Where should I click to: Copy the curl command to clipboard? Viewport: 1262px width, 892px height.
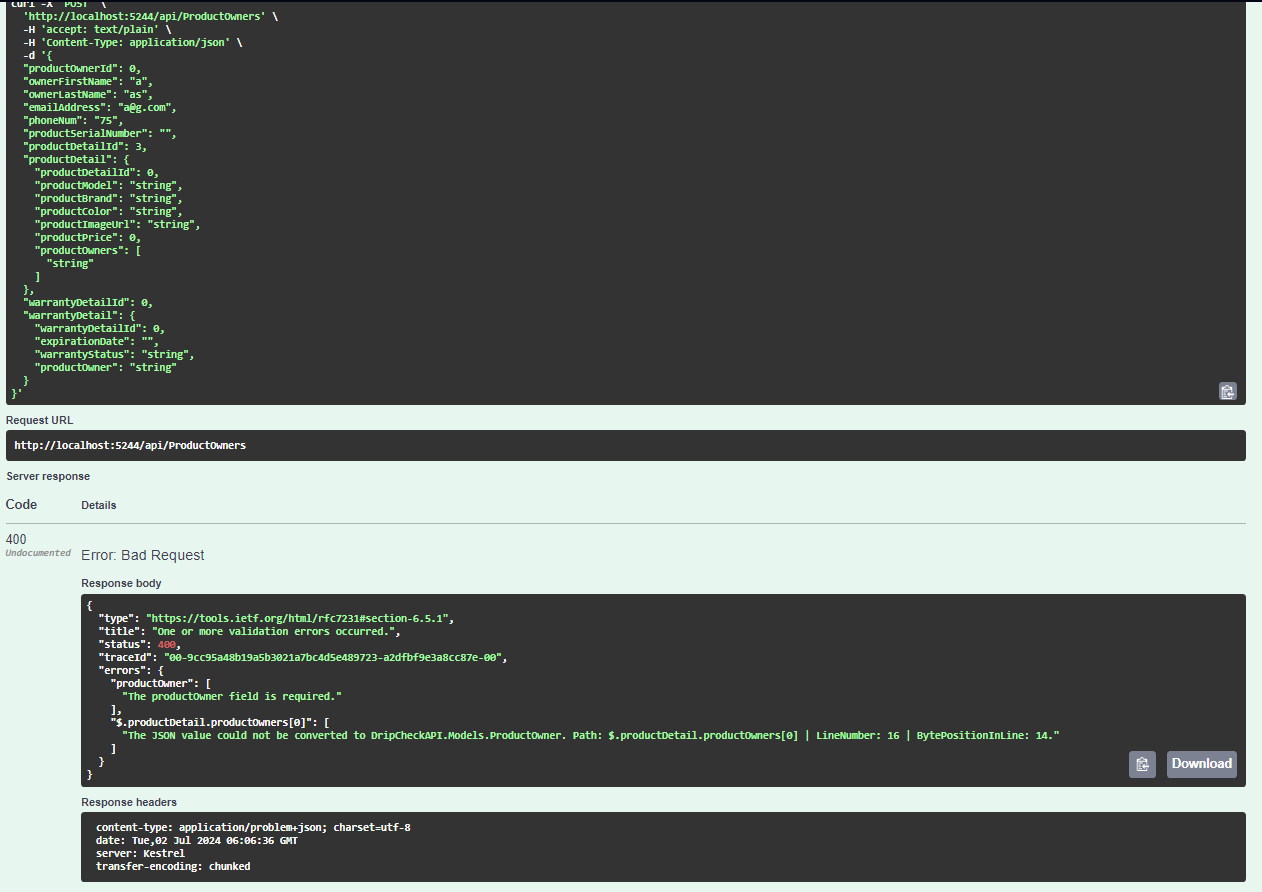click(x=1227, y=391)
